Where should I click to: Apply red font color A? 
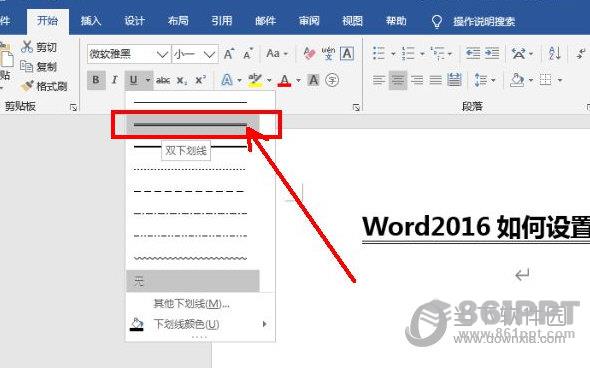[285, 80]
